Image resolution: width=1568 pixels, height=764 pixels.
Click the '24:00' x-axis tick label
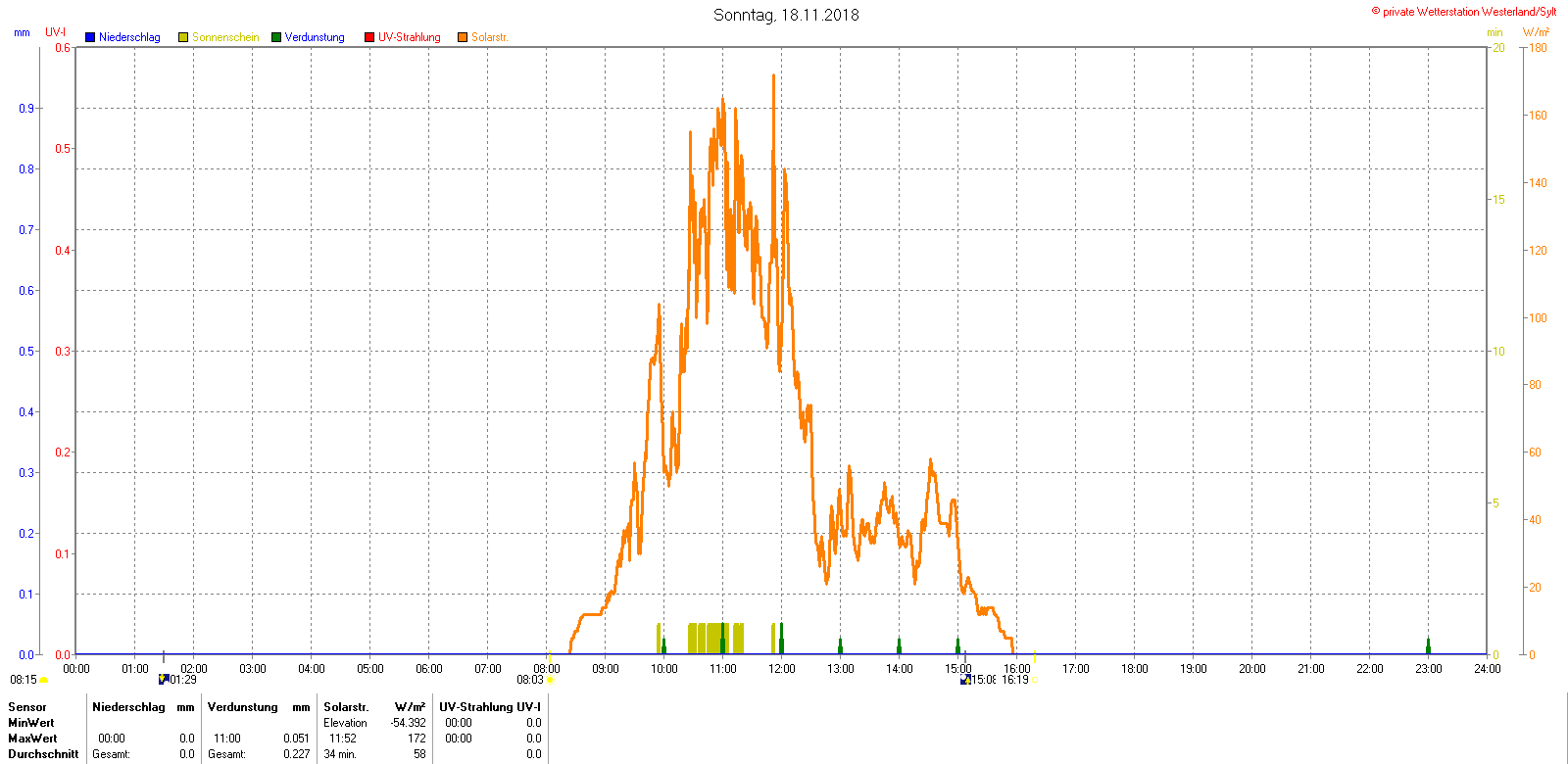click(1488, 669)
